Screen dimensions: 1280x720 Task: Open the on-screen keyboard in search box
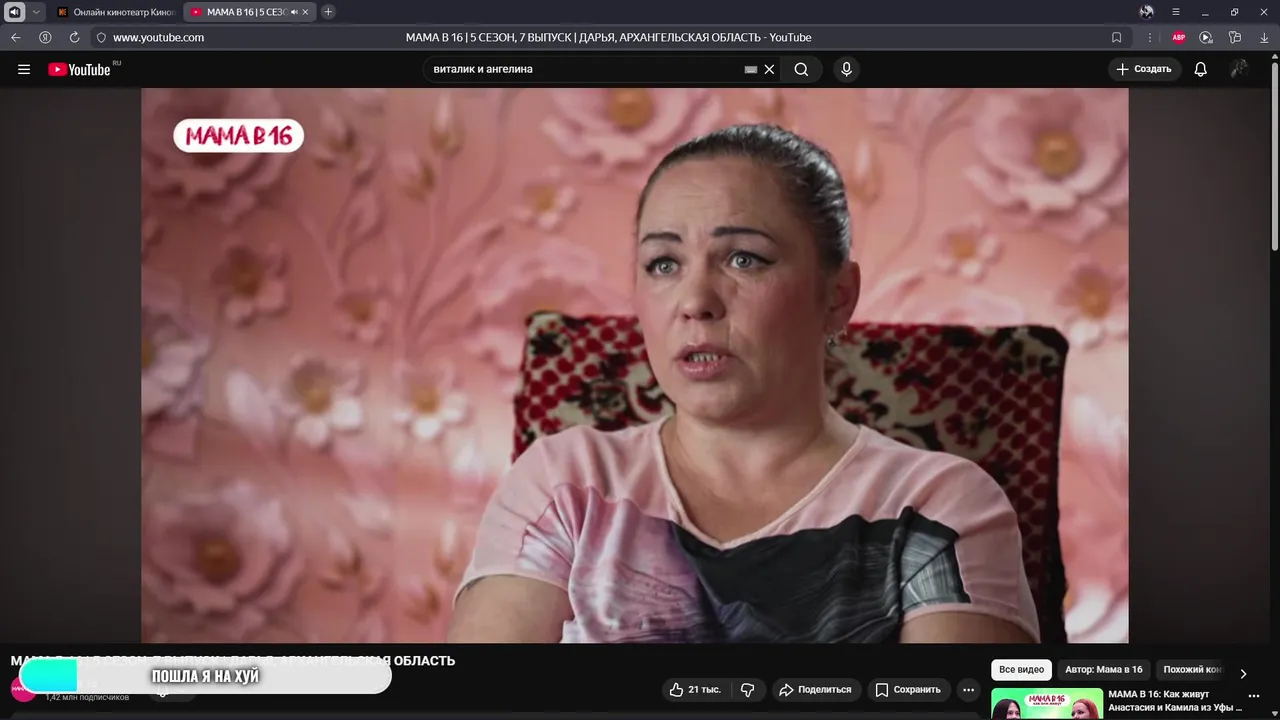[751, 69]
